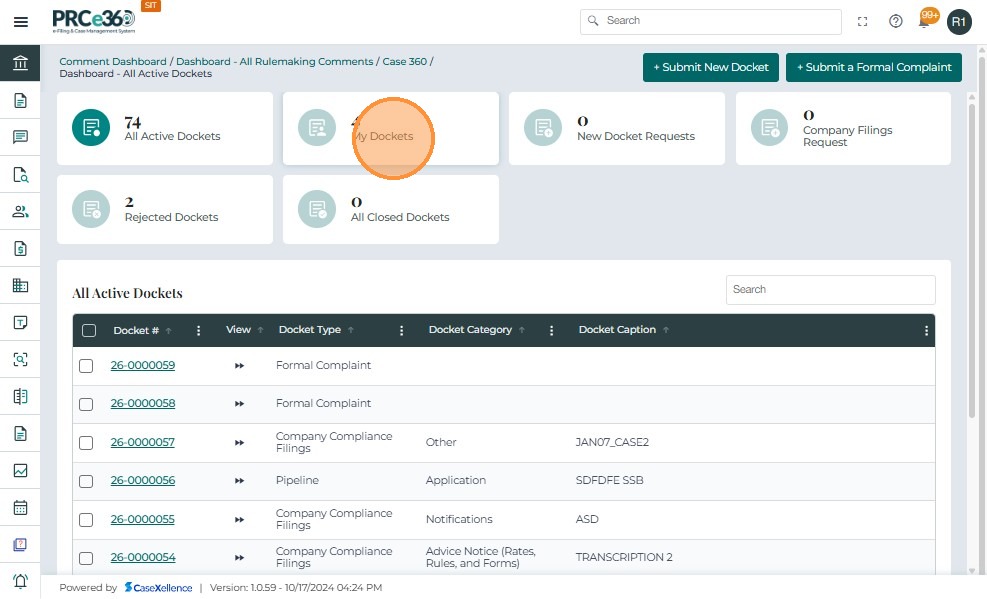Open the notifications bell with 99+ badge

926,21
